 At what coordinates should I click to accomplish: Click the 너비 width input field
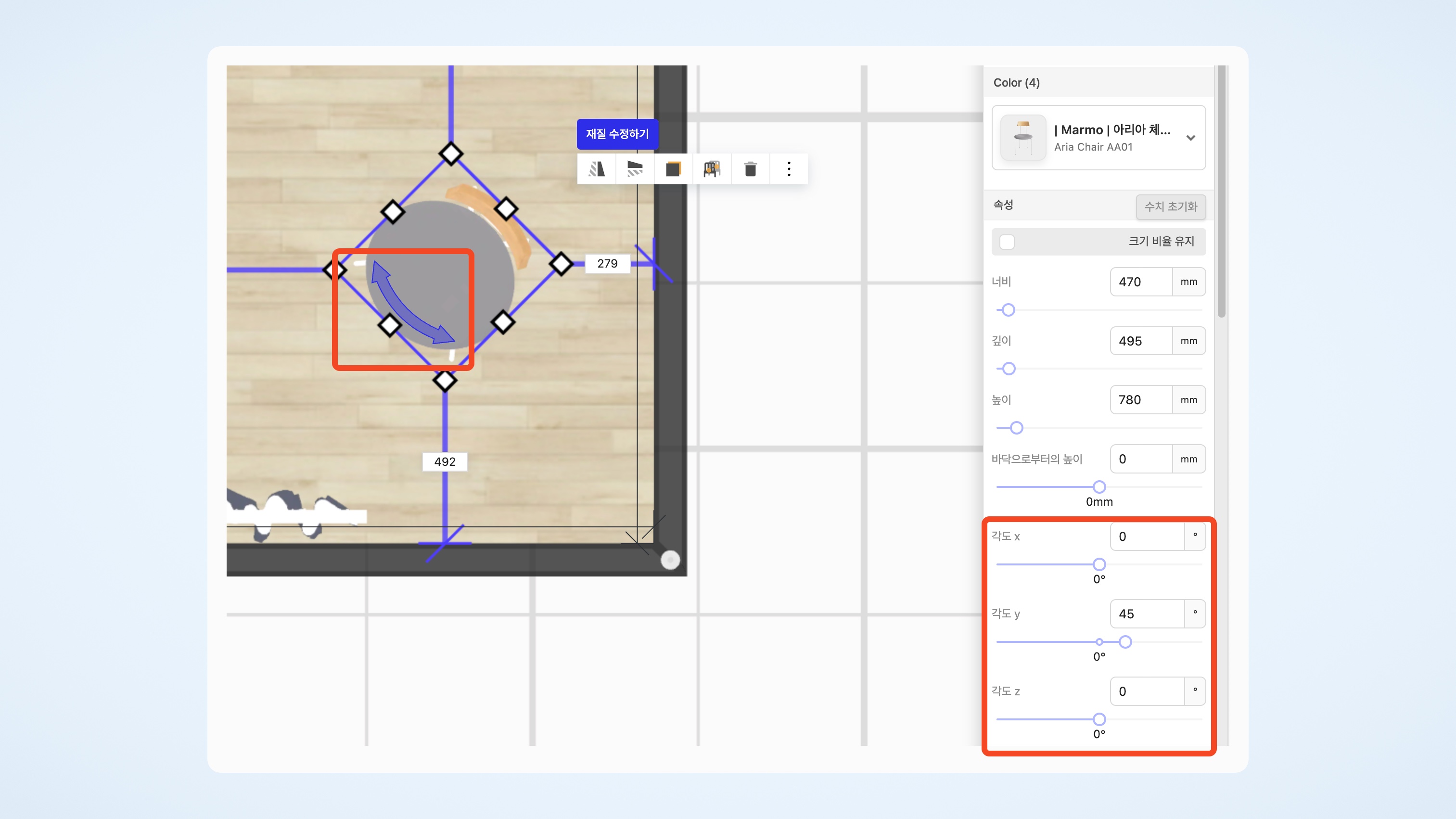pos(1141,282)
